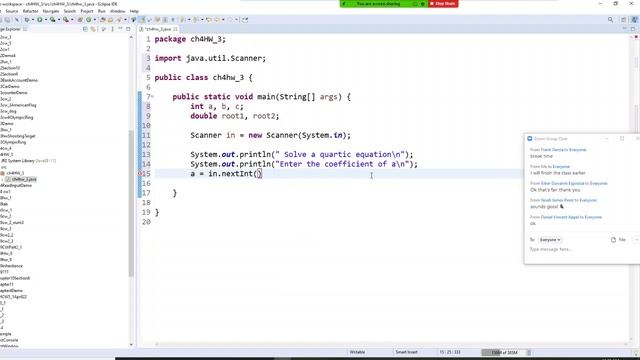Minimize the Package Explorer view
This screenshot has height=360, width=640.
pos(120,29)
